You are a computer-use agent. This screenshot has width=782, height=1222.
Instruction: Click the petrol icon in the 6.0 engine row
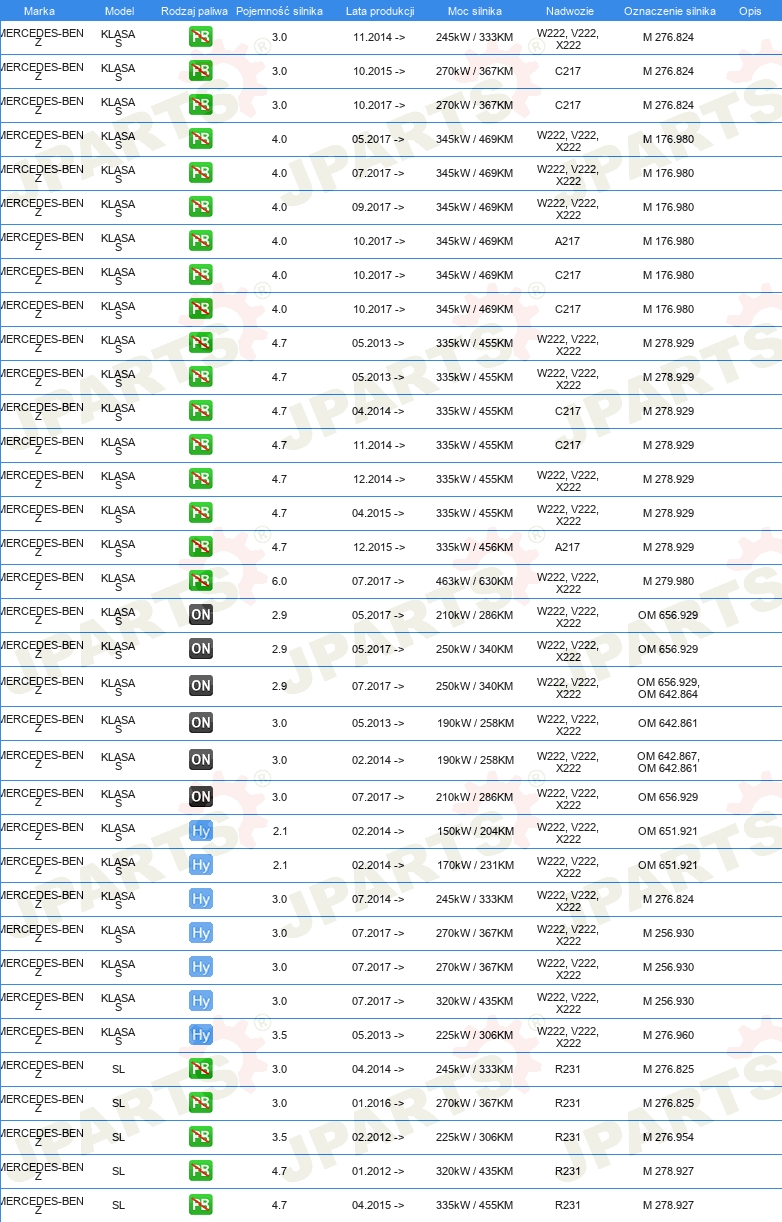201,581
